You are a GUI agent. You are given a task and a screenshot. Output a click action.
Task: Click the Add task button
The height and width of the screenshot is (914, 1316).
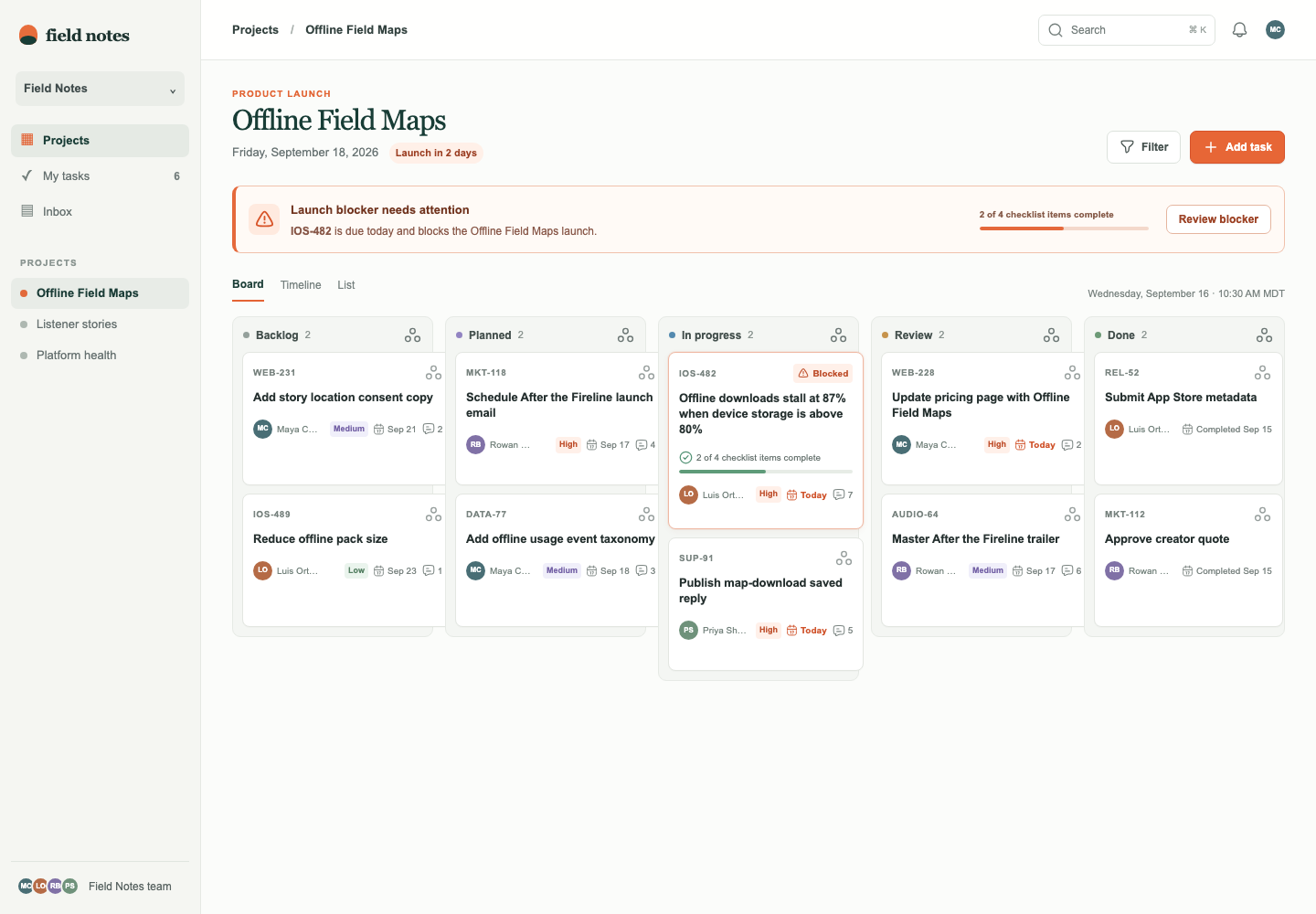tap(1236, 147)
